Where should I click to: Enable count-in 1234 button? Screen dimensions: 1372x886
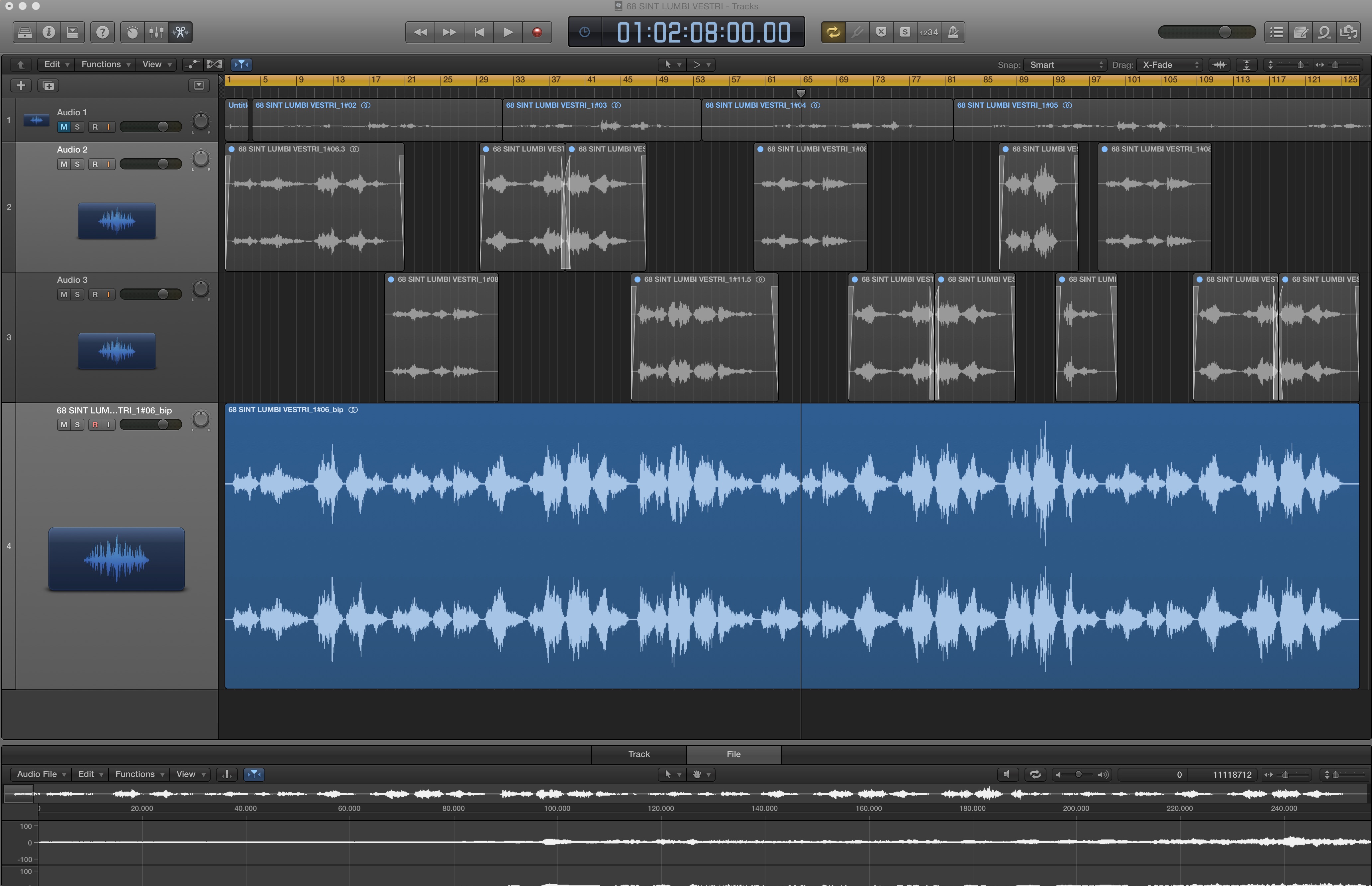(929, 32)
